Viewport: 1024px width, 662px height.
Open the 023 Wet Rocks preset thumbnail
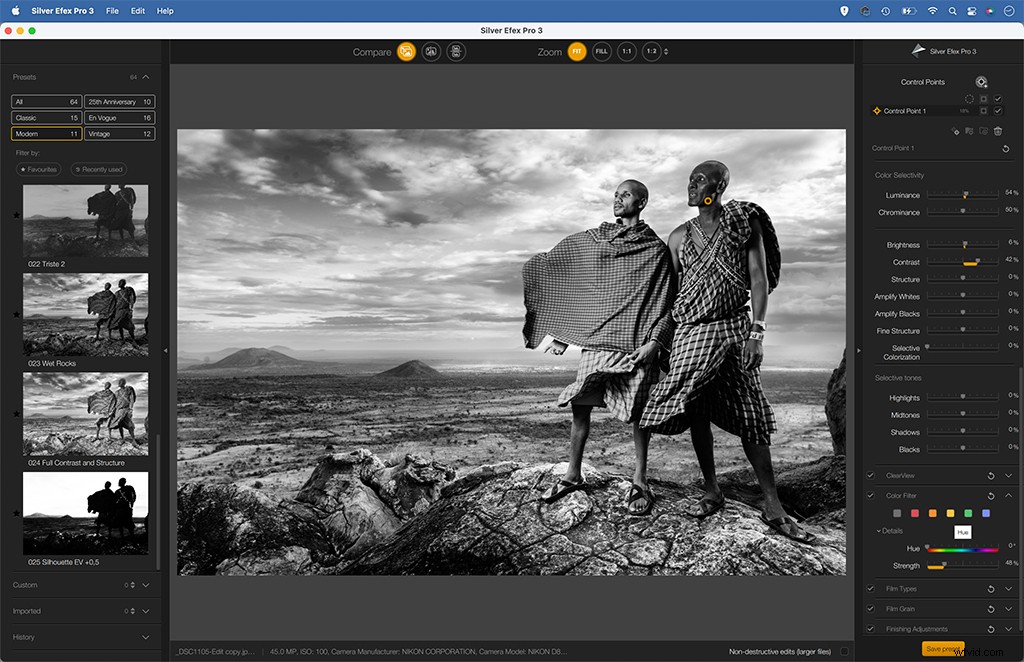(85, 313)
